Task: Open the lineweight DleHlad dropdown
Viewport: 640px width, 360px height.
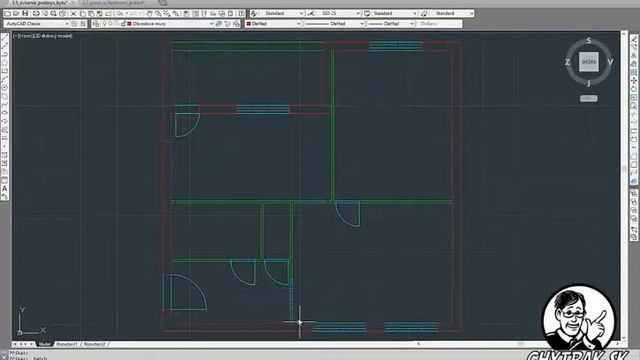Action: (x=391, y=24)
